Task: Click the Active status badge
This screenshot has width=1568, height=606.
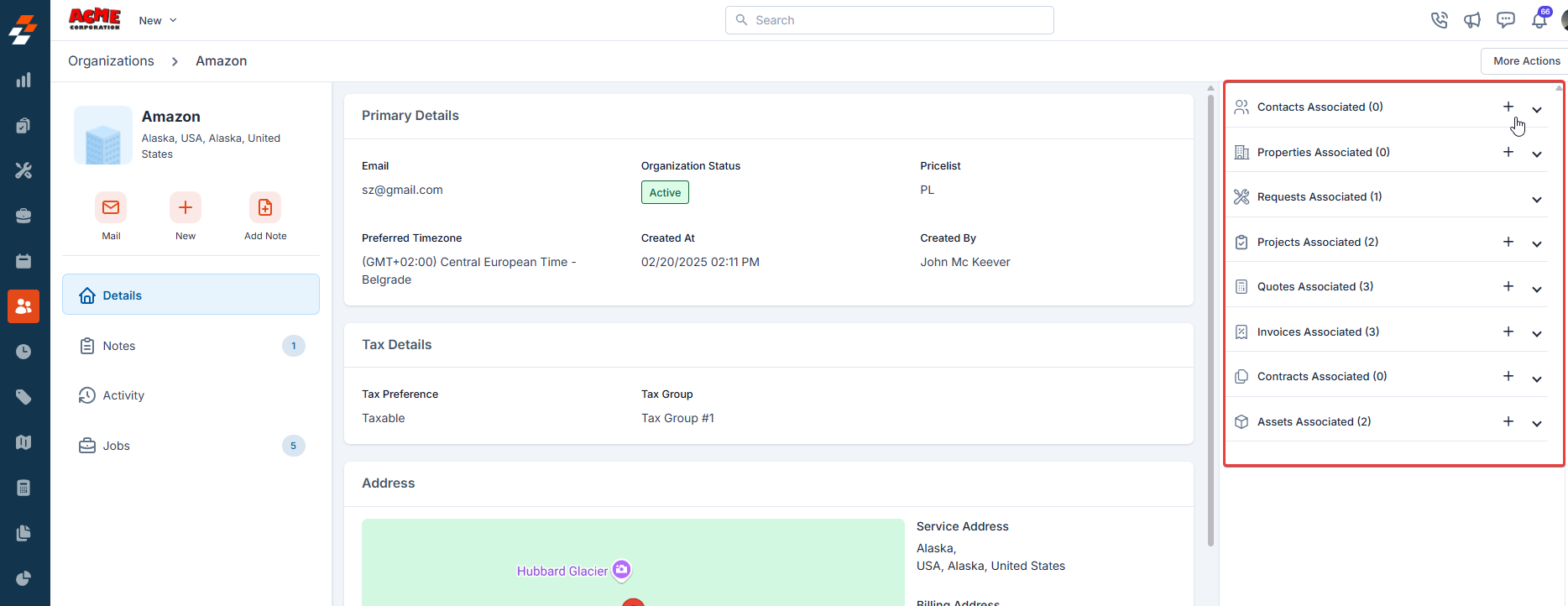Action: coord(665,192)
